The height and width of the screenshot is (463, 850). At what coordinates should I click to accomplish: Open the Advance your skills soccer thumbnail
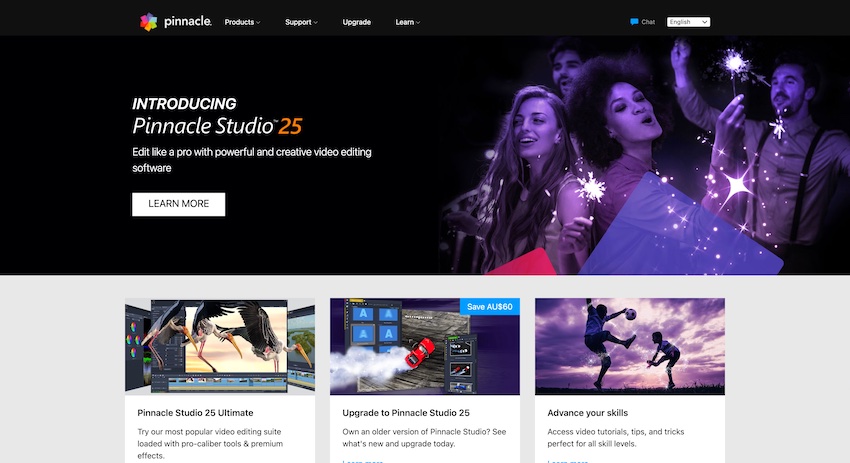point(630,346)
